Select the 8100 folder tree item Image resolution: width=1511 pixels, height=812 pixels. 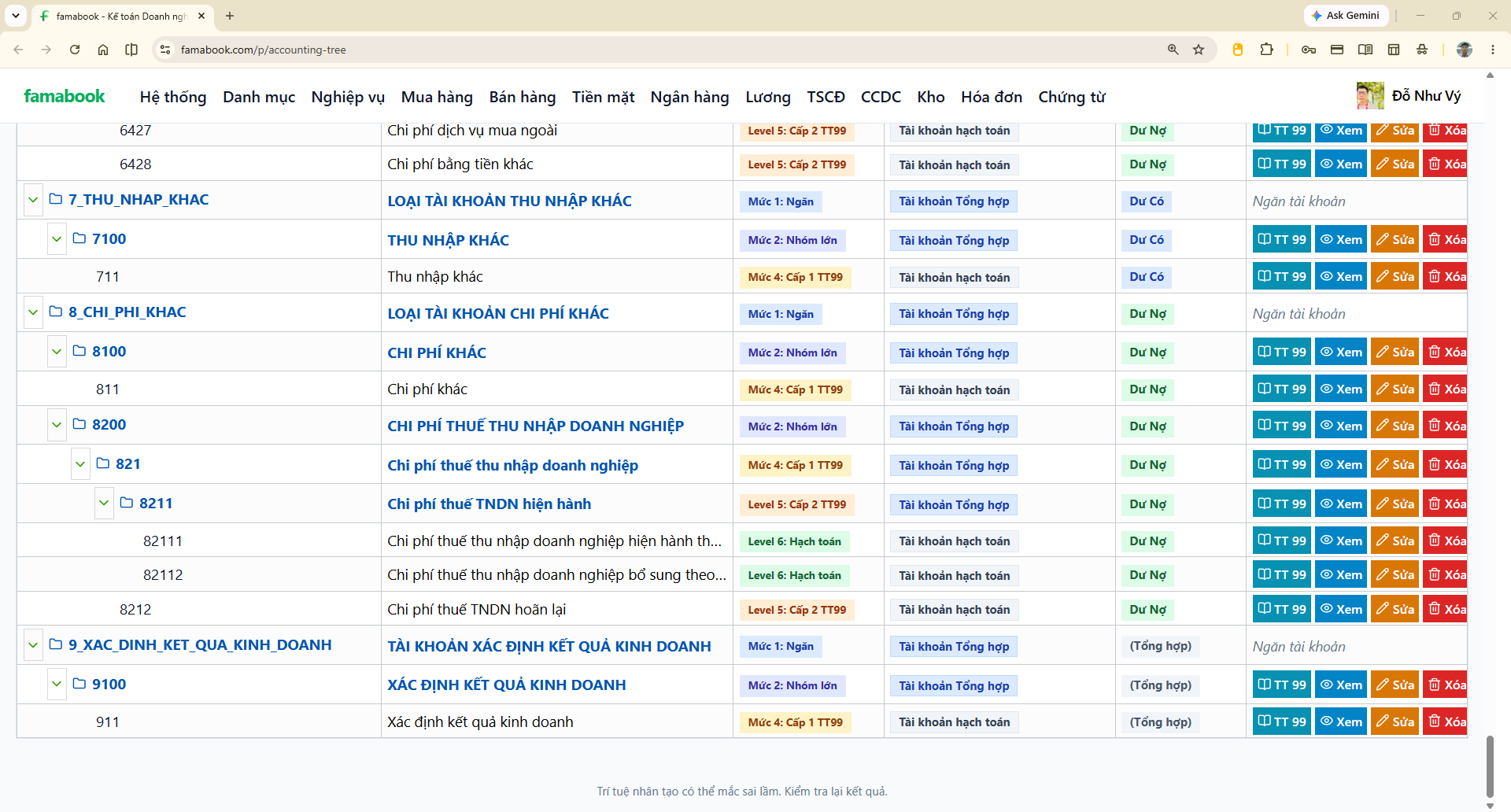point(99,352)
